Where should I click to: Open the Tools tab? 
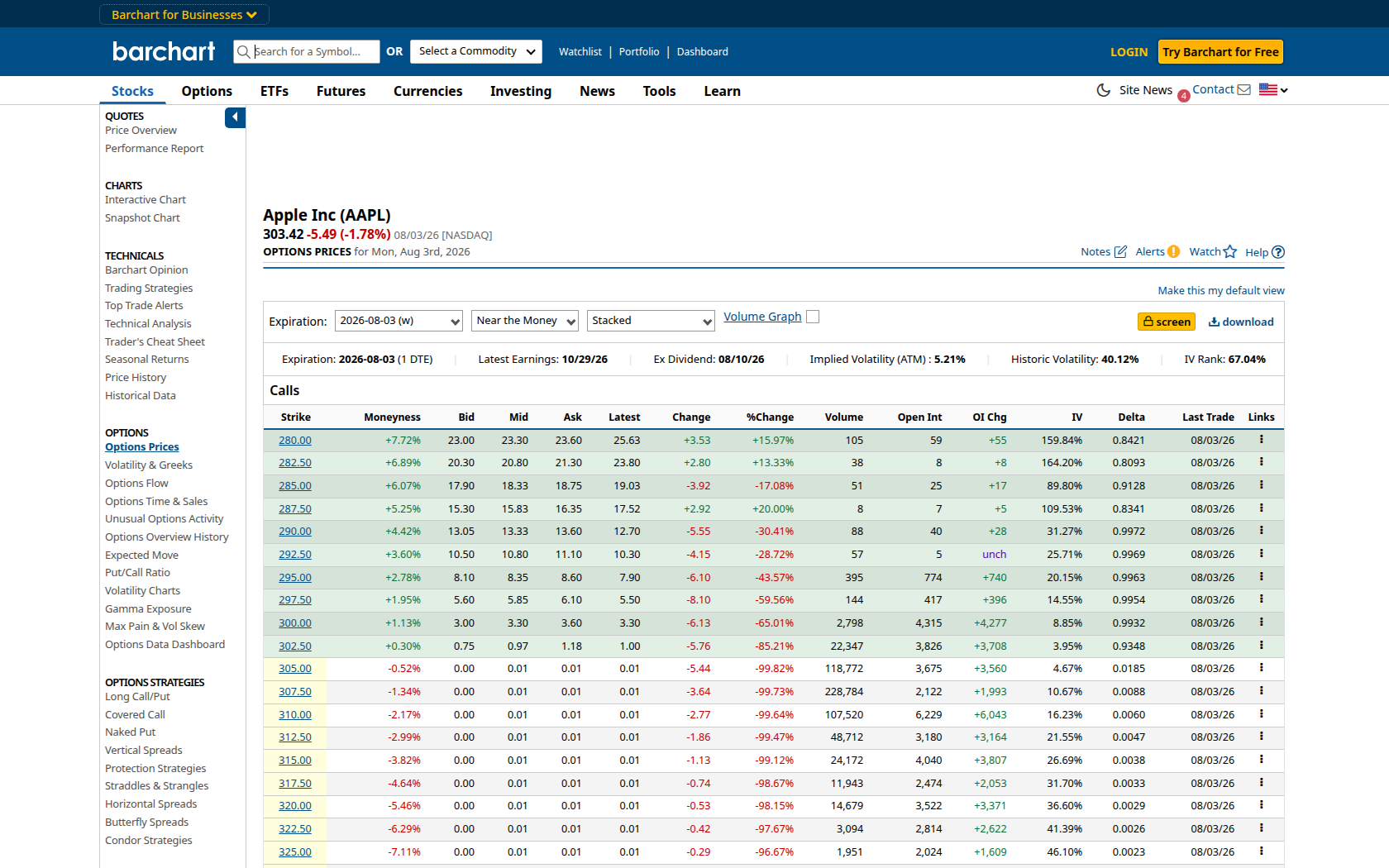tap(659, 91)
